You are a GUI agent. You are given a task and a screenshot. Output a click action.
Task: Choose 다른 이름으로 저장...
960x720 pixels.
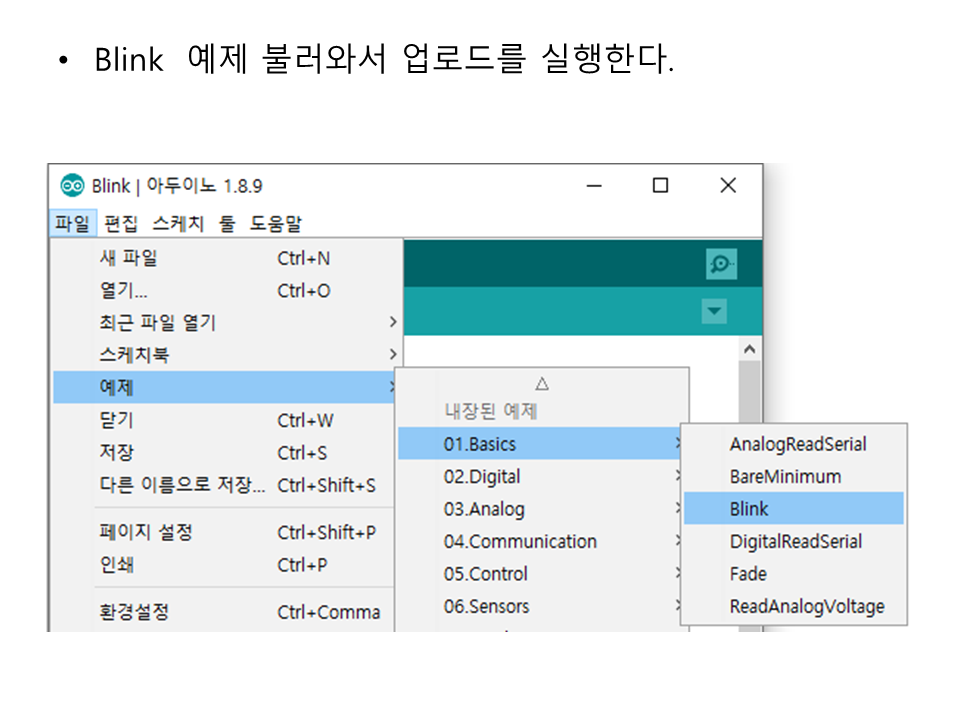224,485
